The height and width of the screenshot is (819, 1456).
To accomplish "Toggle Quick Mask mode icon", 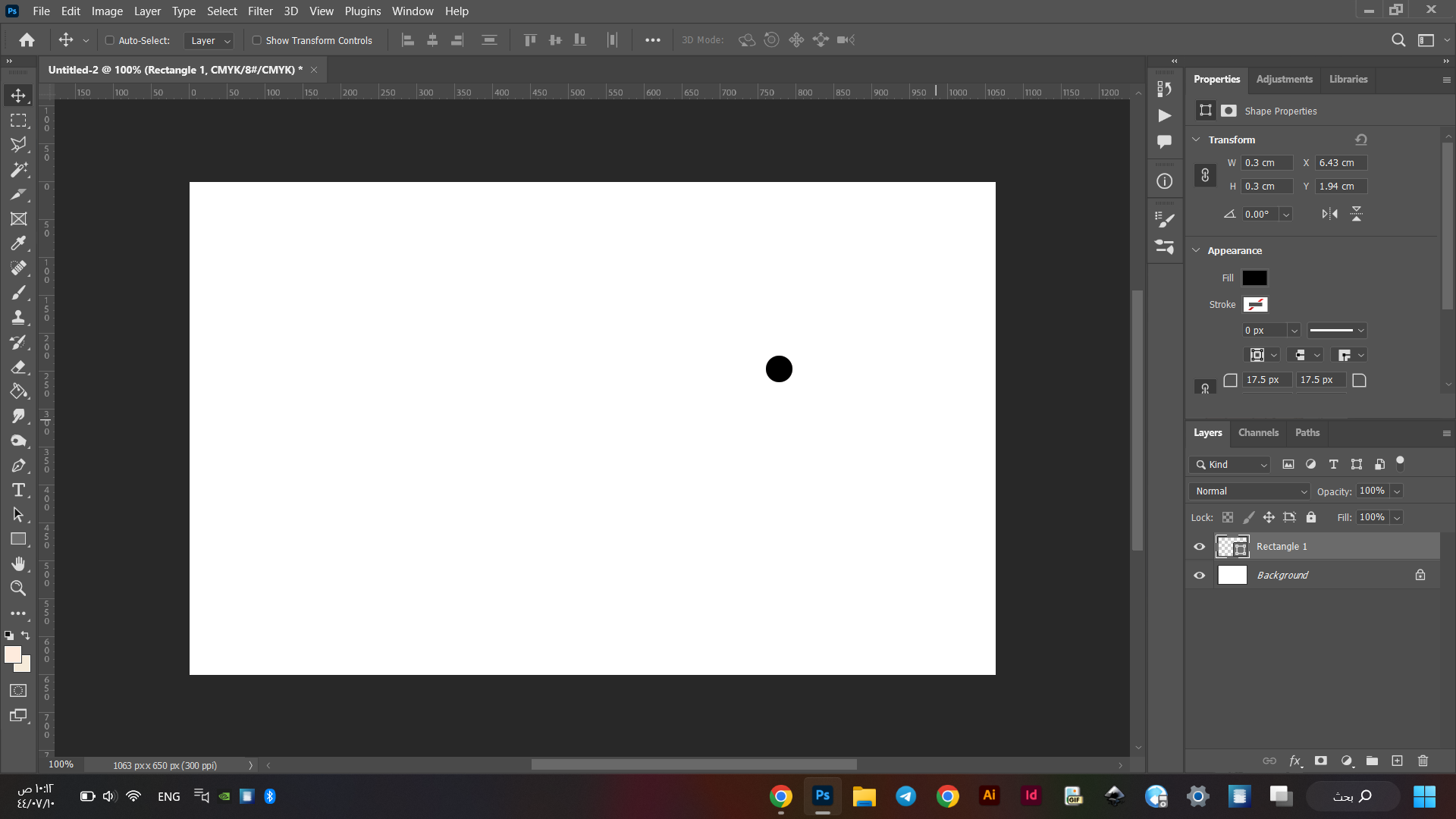I will click(18, 691).
